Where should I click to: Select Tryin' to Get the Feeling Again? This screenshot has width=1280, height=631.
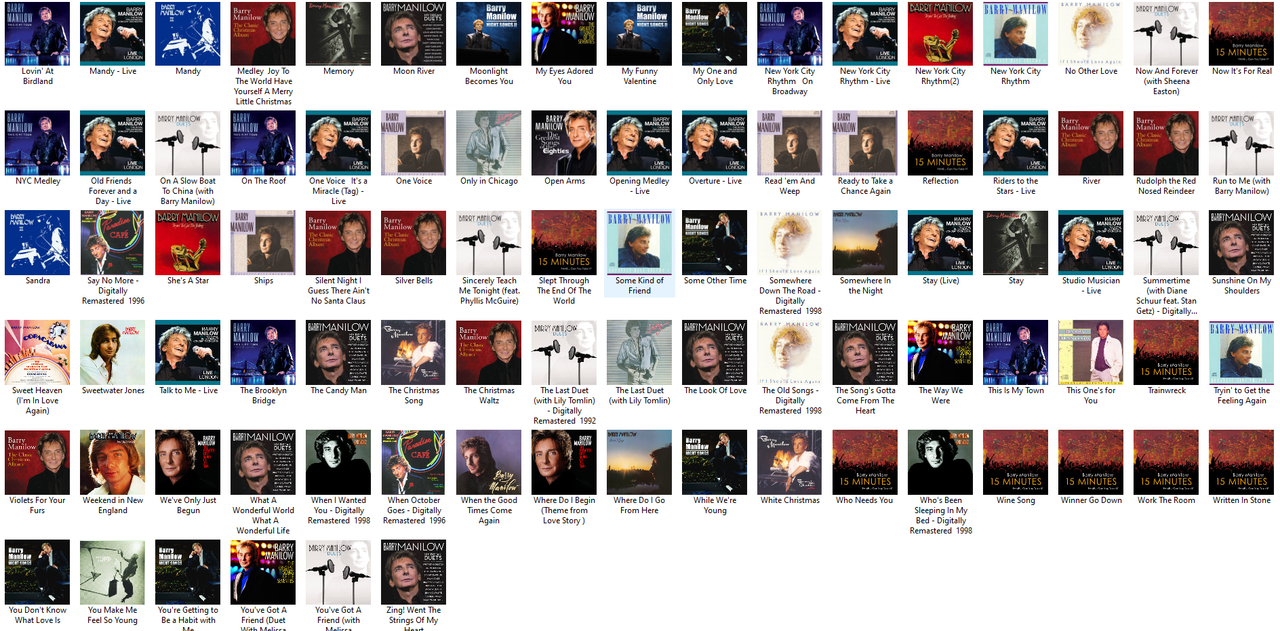click(1241, 353)
